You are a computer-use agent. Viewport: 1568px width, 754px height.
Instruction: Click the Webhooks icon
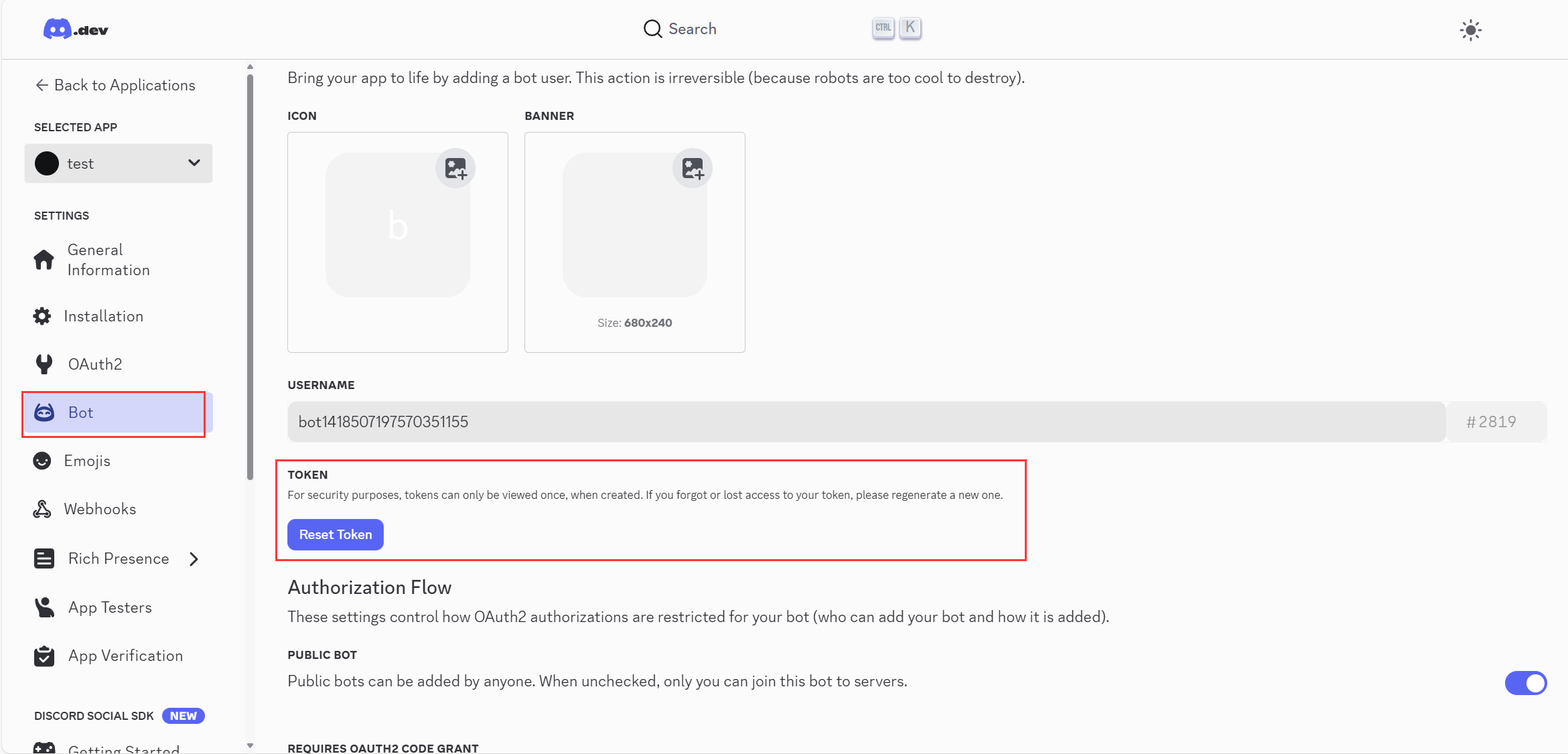pos(42,509)
